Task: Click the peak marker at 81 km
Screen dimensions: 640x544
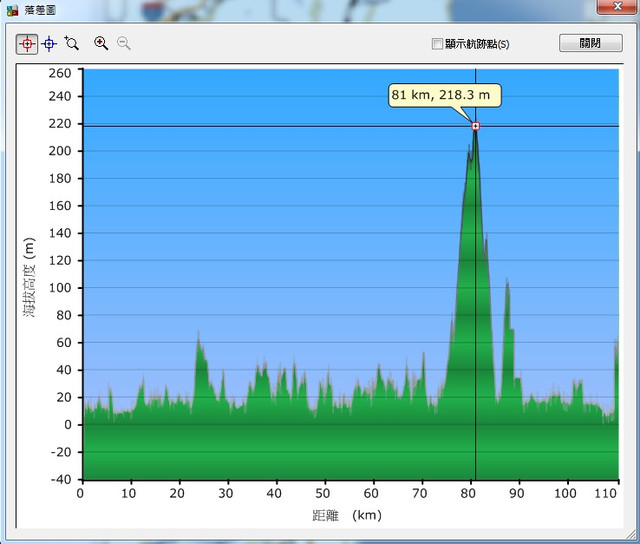Action: click(x=476, y=126)
